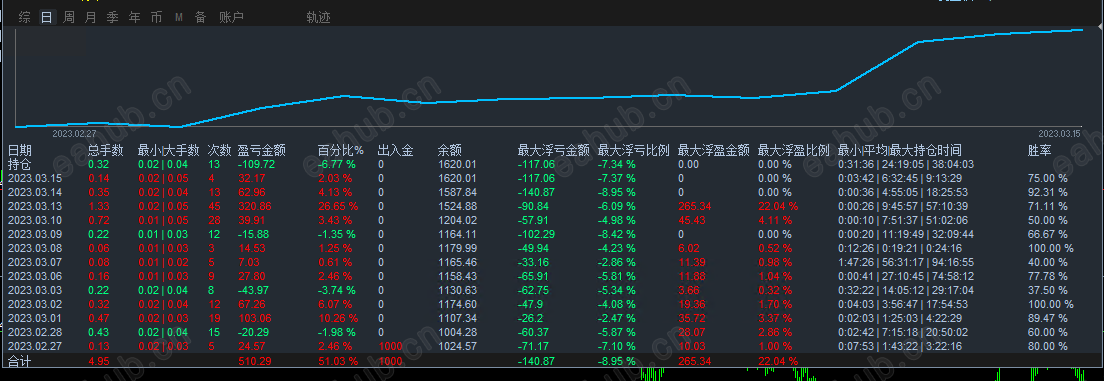Select the 2023.02.28 date row
Viewport: 1104px width, 381px height.
(35, 332)
